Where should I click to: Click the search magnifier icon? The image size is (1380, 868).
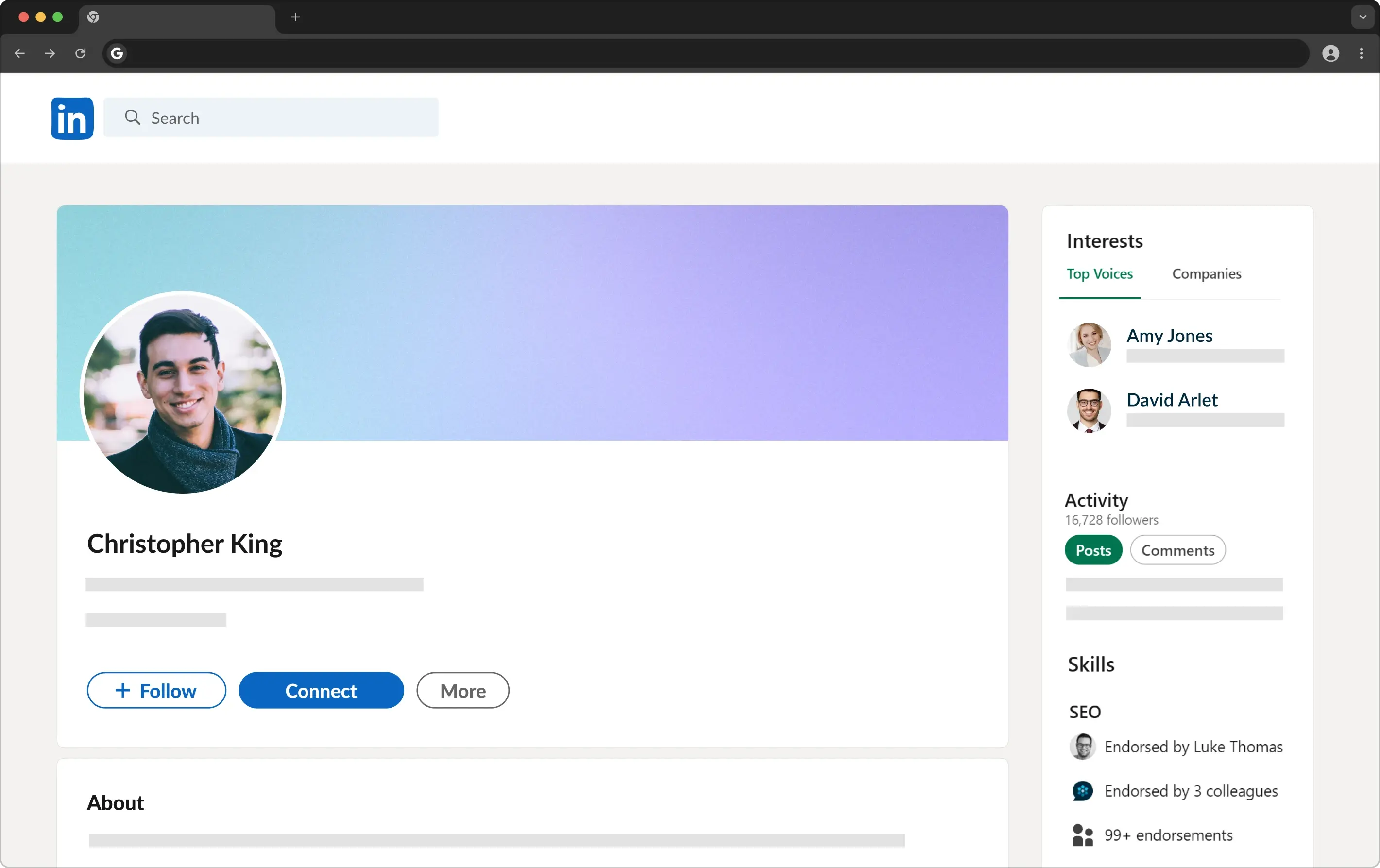(x=133, y=118)
